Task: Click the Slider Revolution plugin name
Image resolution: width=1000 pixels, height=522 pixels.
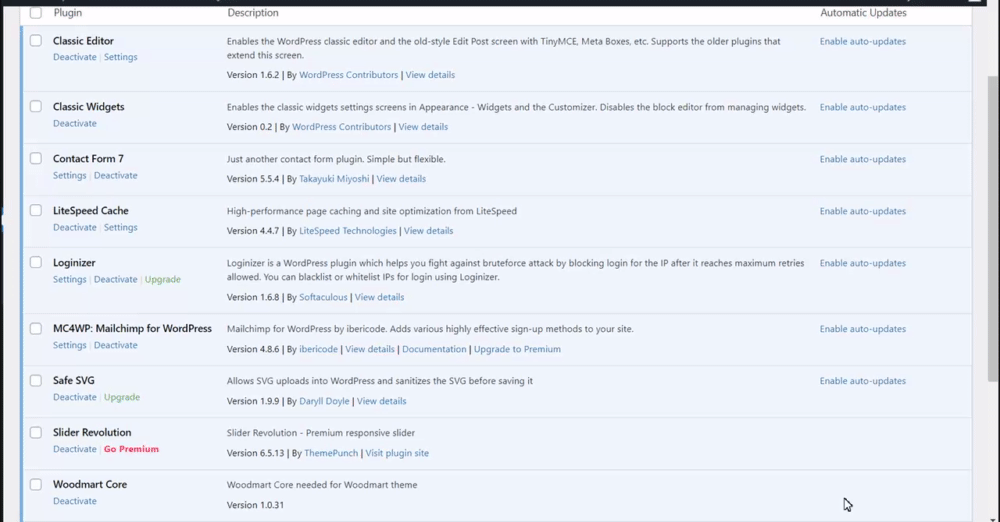Action: coord(92,433)
